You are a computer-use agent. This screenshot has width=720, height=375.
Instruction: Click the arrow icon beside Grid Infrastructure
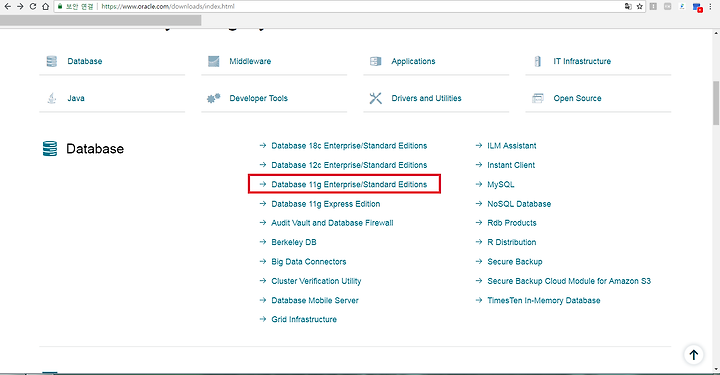tap(263, 319)
